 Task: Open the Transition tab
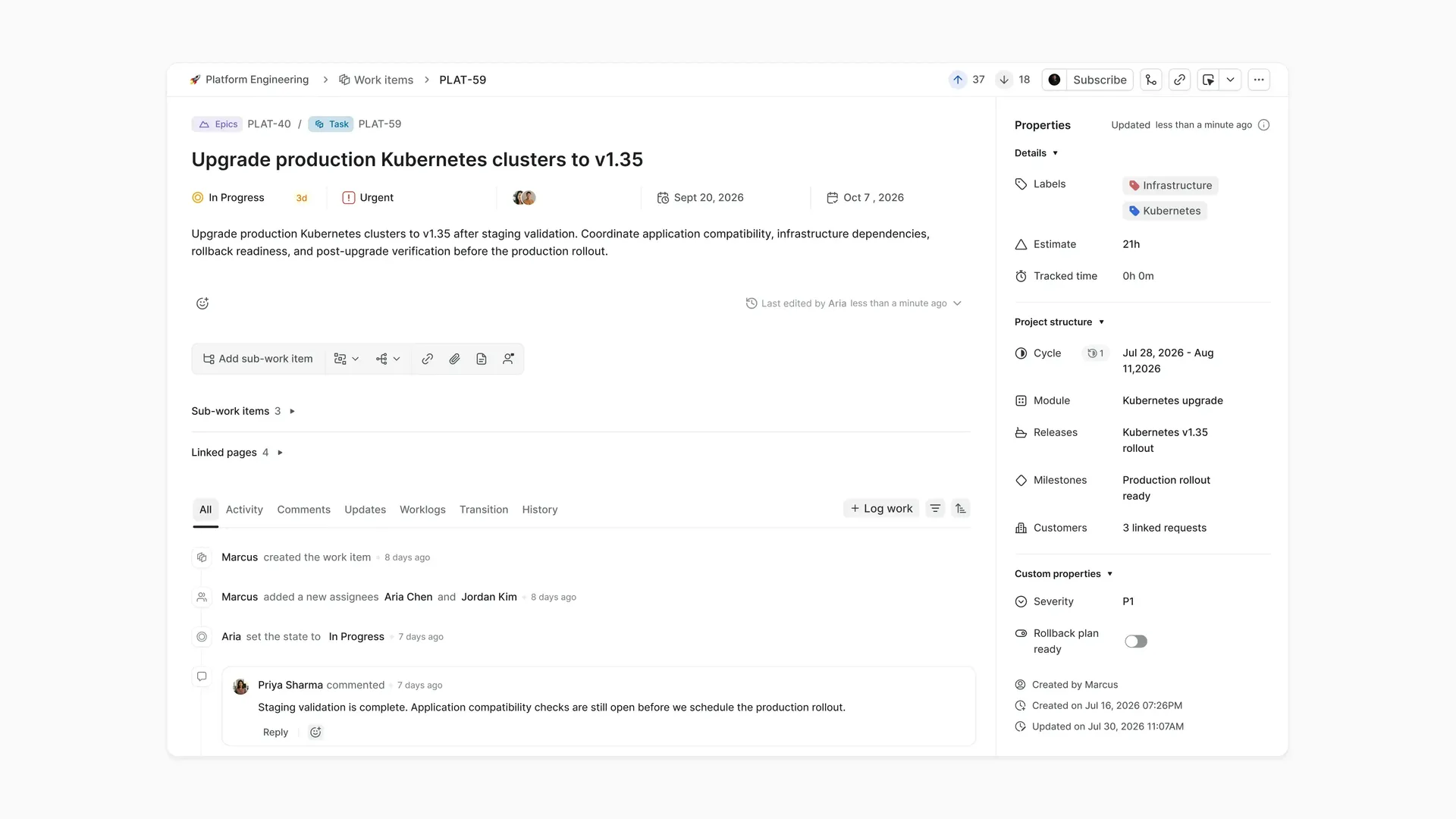pyautogui.click(x=484, y=510)
